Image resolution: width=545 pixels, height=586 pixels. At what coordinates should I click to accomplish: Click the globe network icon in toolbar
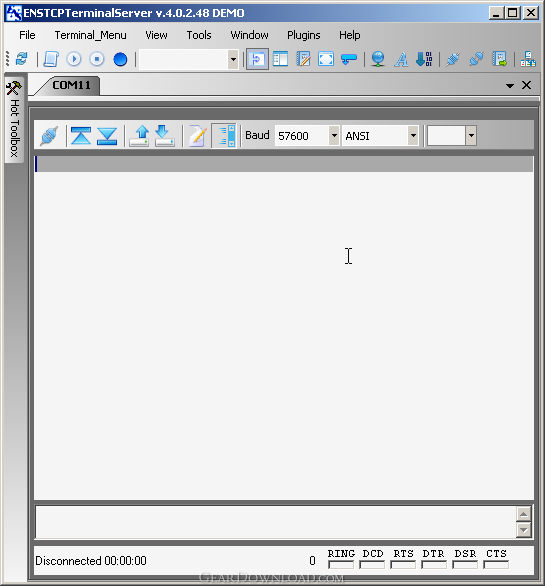(x=378, y=59)
